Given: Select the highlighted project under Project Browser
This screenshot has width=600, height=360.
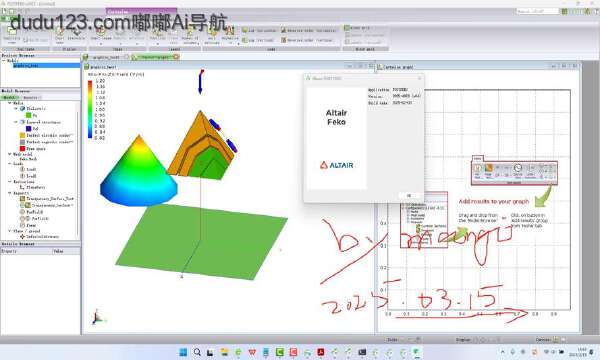Looking at the screenshot, I should point(26,66).
